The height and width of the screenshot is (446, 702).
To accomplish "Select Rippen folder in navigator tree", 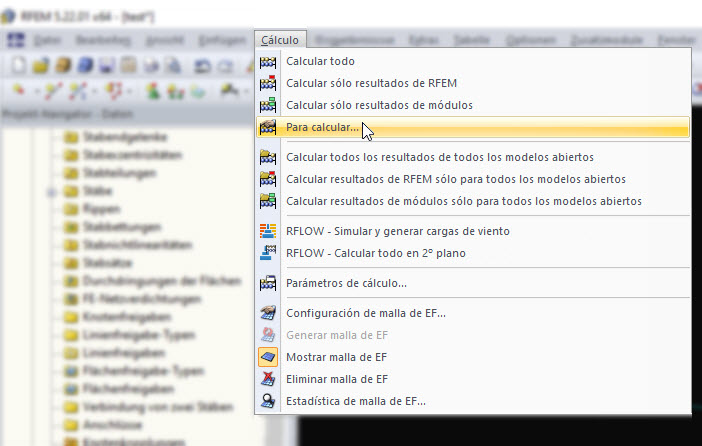I will click(x=101, y=209).
